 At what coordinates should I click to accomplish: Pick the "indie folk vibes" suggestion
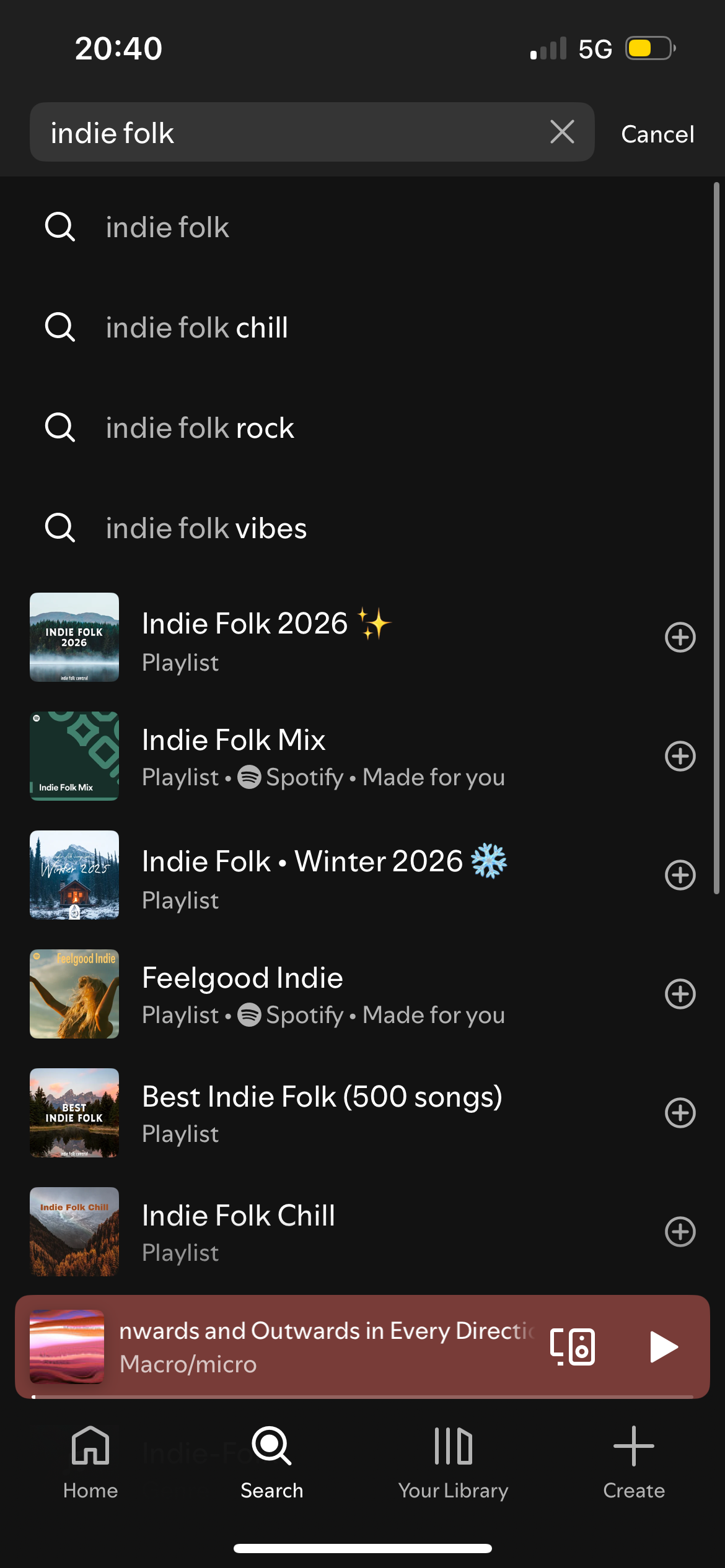[x=206, y=528]
